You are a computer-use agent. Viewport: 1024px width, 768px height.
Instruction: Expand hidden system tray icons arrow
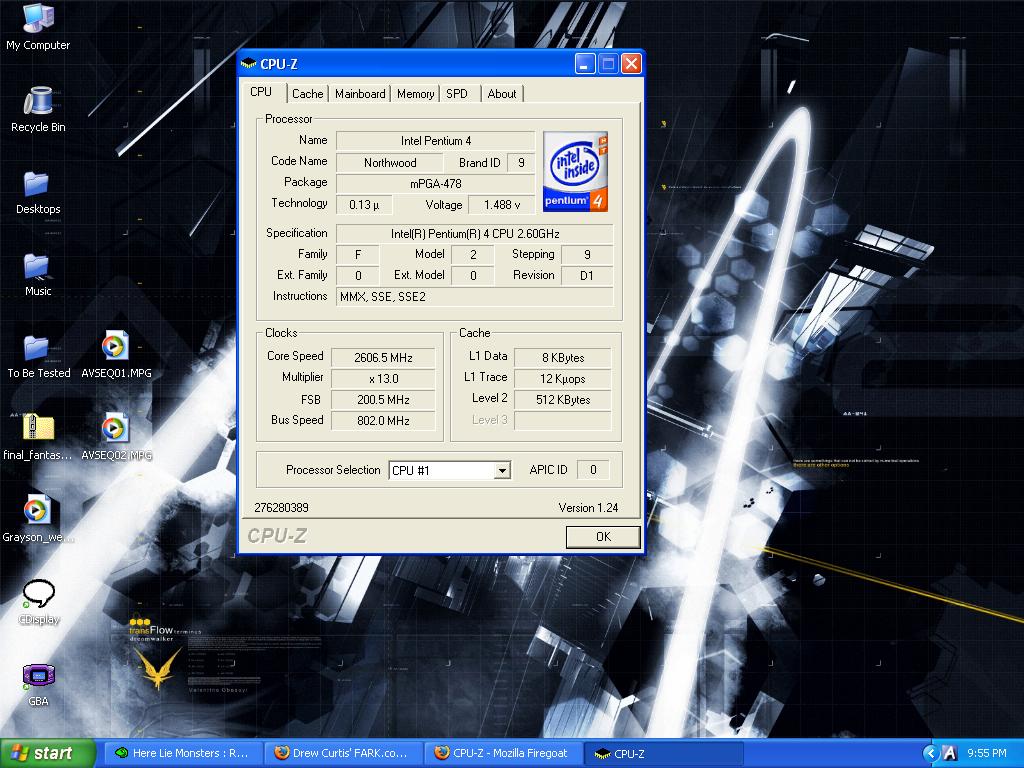click(x=931, y=753)
